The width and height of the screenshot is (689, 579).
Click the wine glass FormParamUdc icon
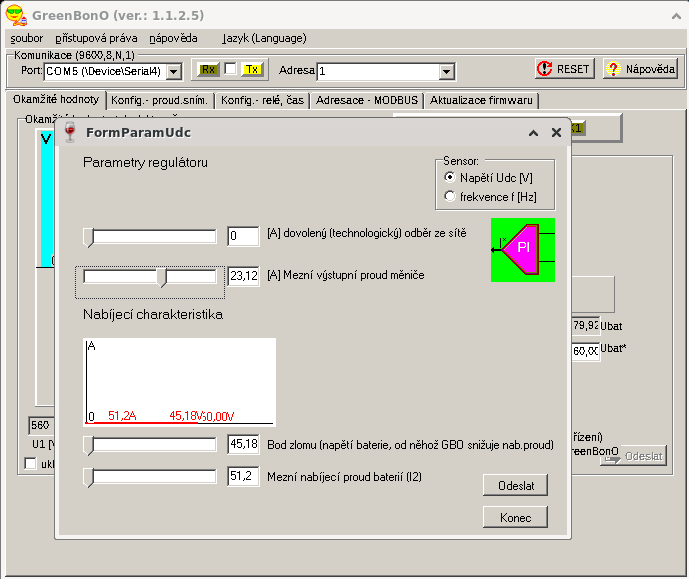click(x=70, y=132)
